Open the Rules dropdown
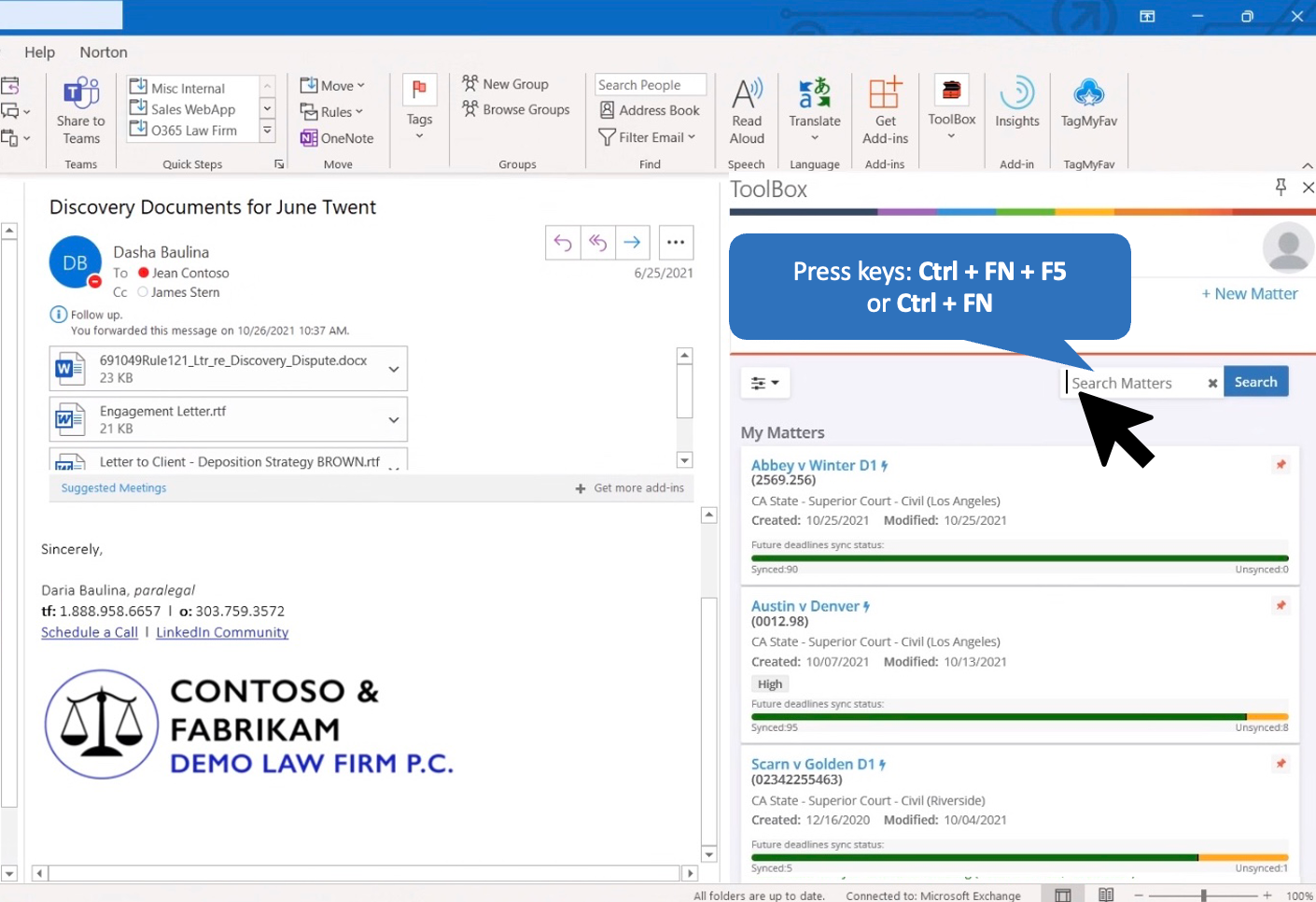The image size is (1316, 902). point(331,112)
